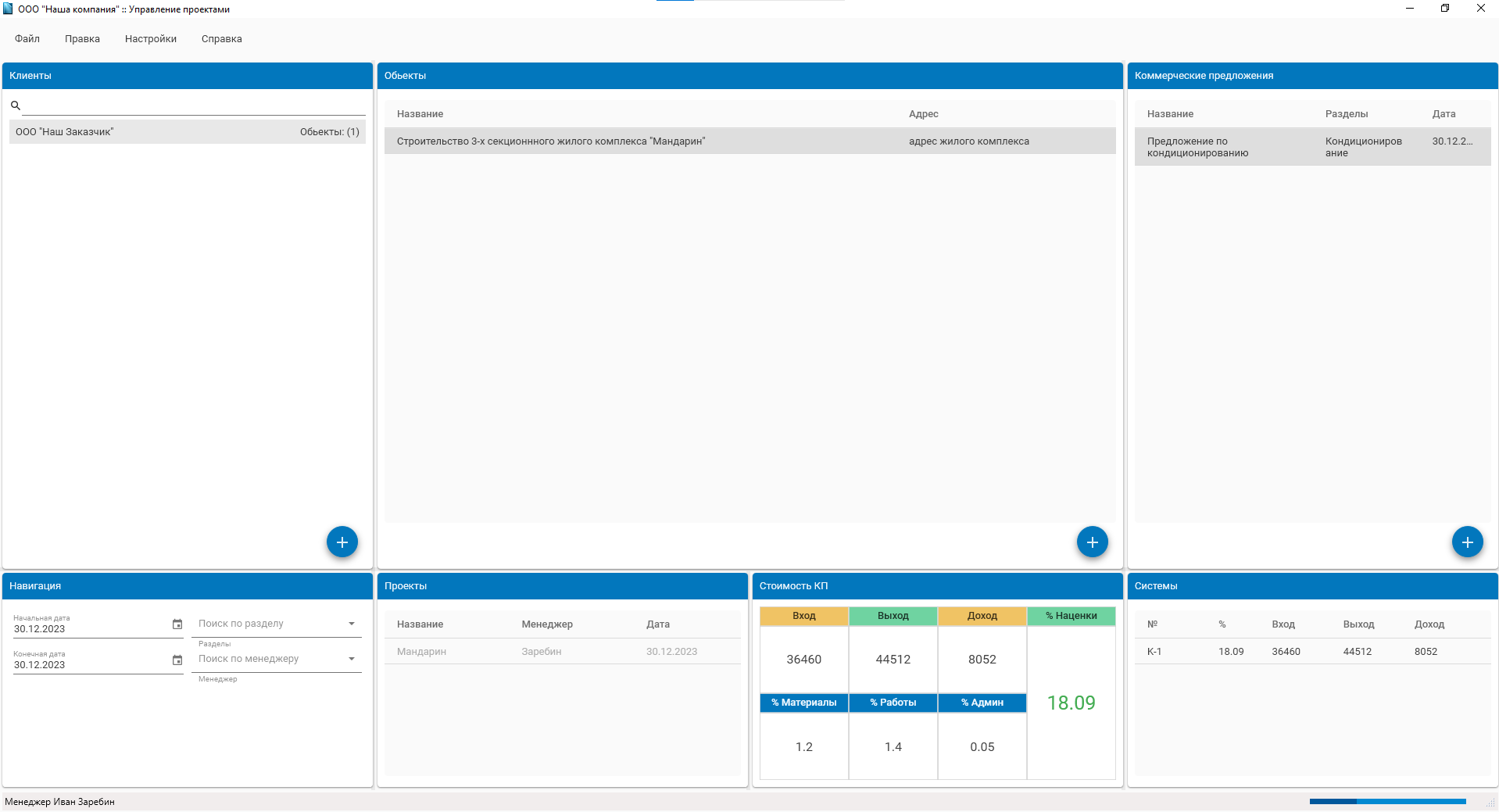This screenshot has height=812, width=1499.
Task: Click the Заребин manager cell
Action: coord(542,652)
